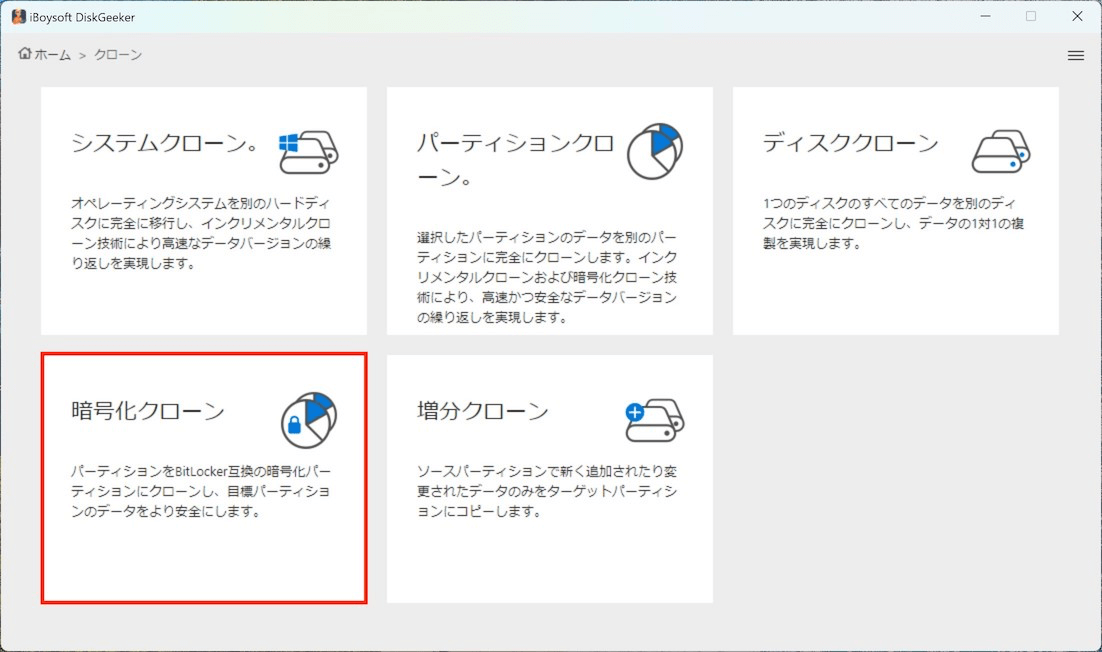1102x652 pixels.
Task: Click the 増分クローン plus disk icon
Action: click(654, 420)
